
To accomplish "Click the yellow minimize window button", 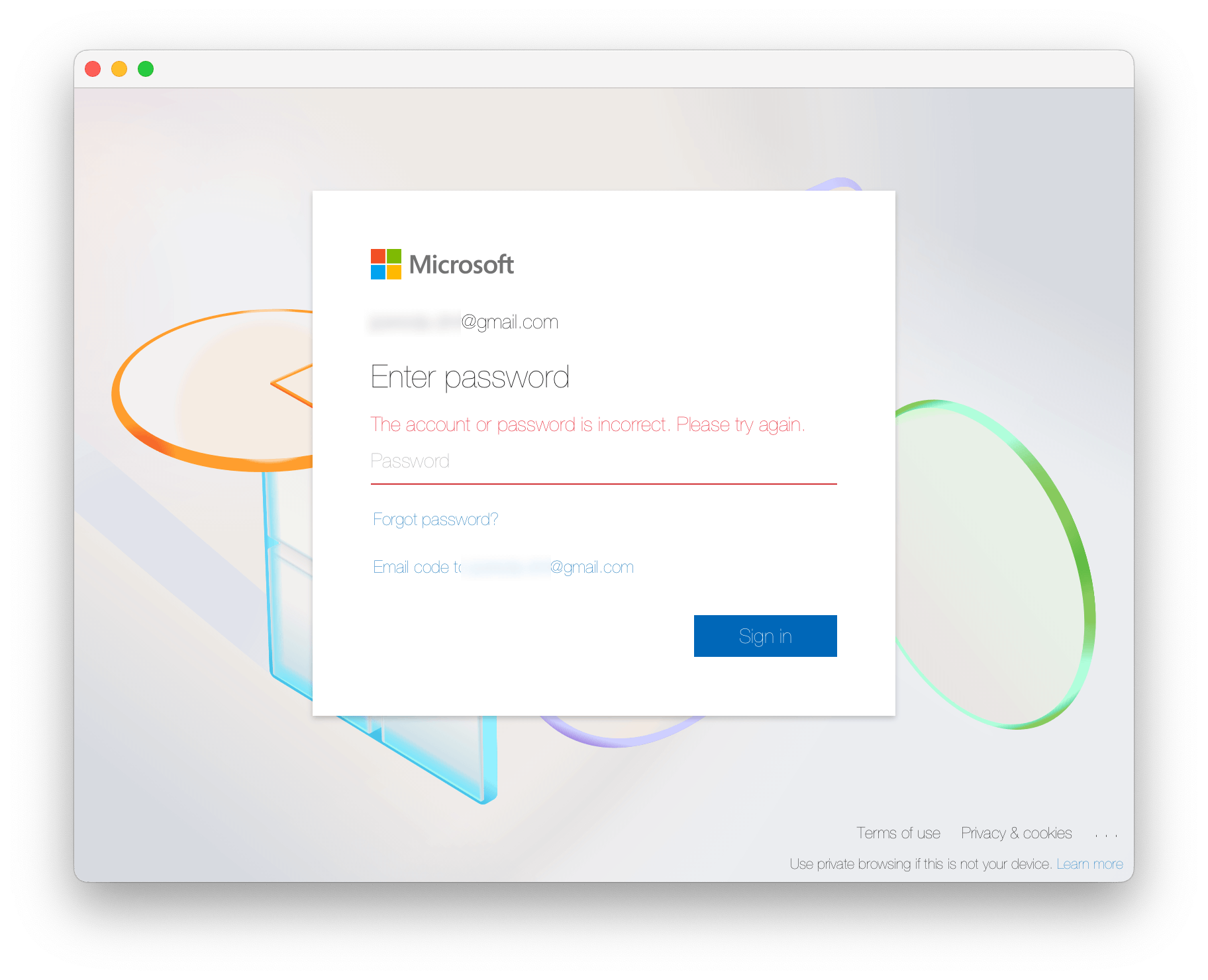I will click(x=119, y=69).
